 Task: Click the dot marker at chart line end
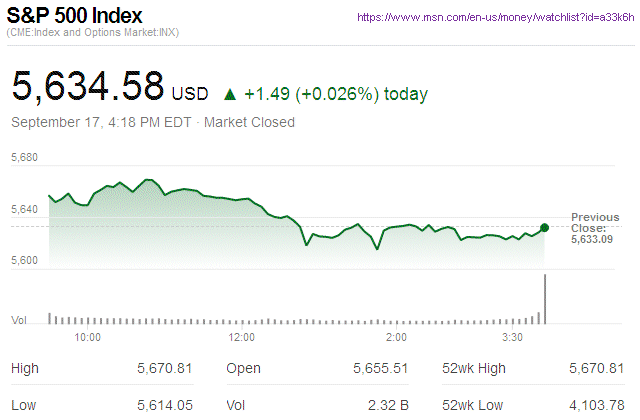pos(544,228)
